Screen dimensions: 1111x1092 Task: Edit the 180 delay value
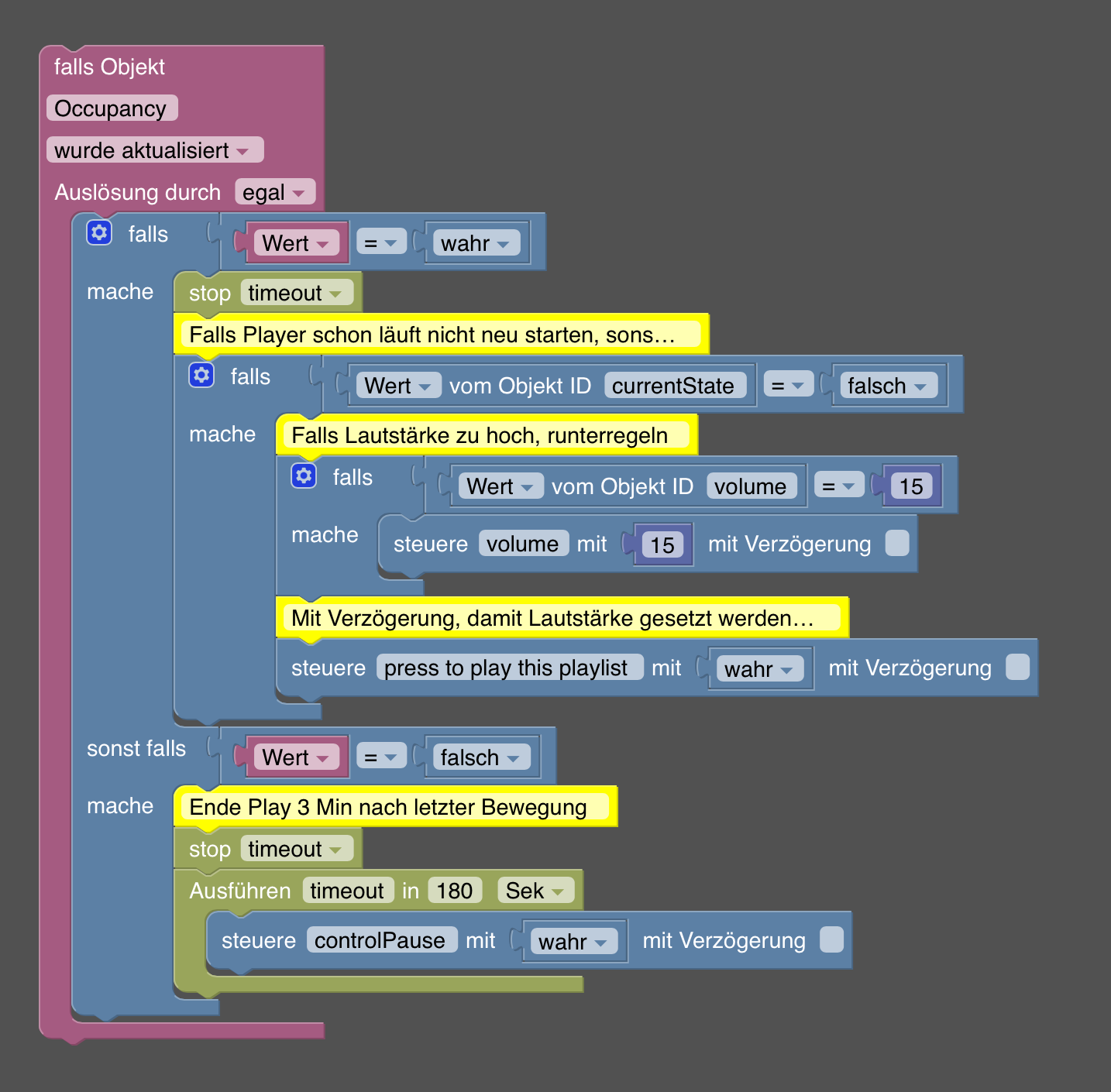click(x=455, y=891)
